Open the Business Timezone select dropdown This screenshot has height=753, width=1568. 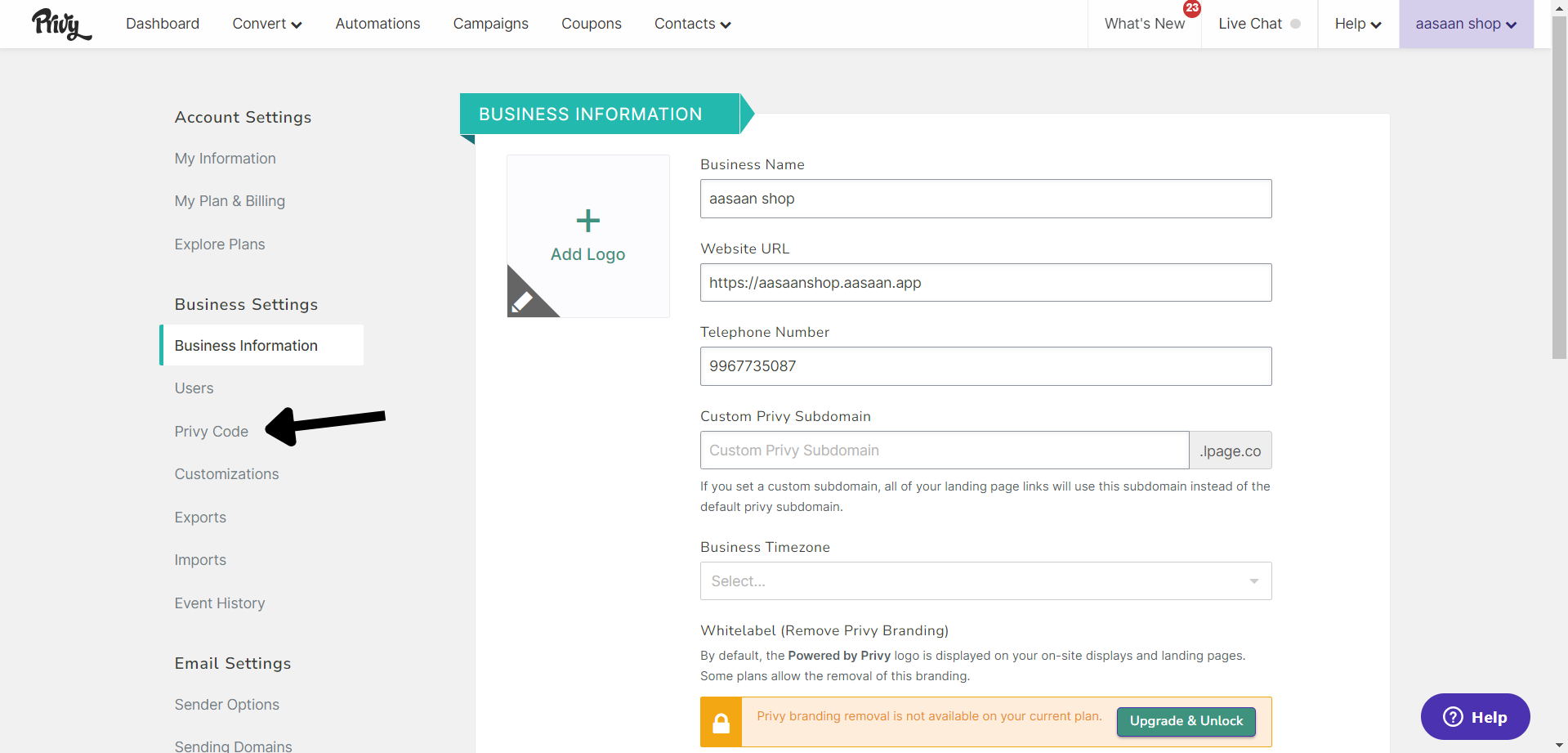click(985, 581)
